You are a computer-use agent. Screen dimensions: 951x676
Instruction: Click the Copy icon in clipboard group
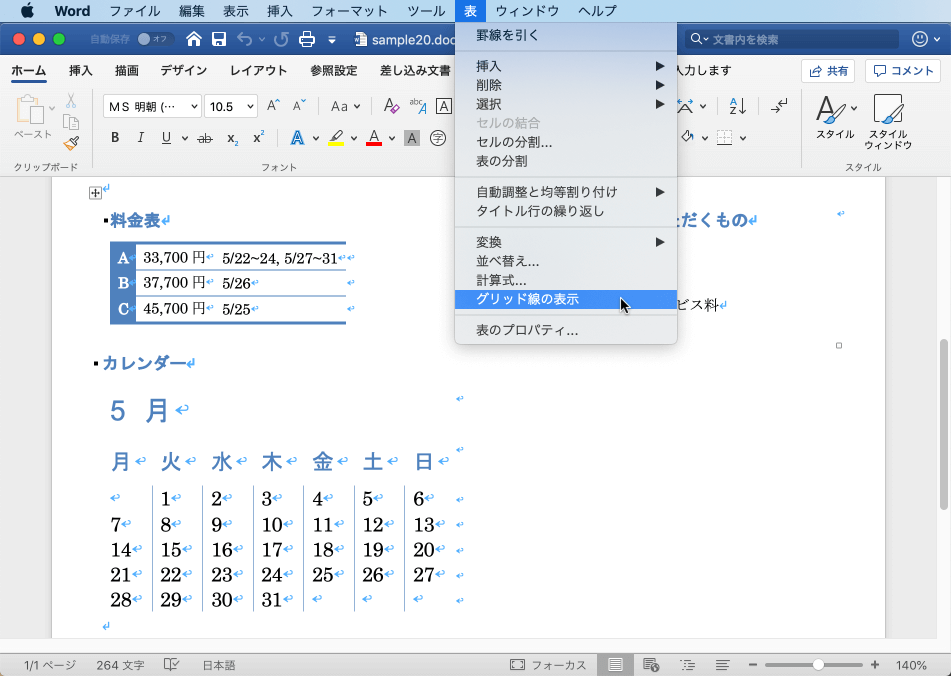point(71,122)
